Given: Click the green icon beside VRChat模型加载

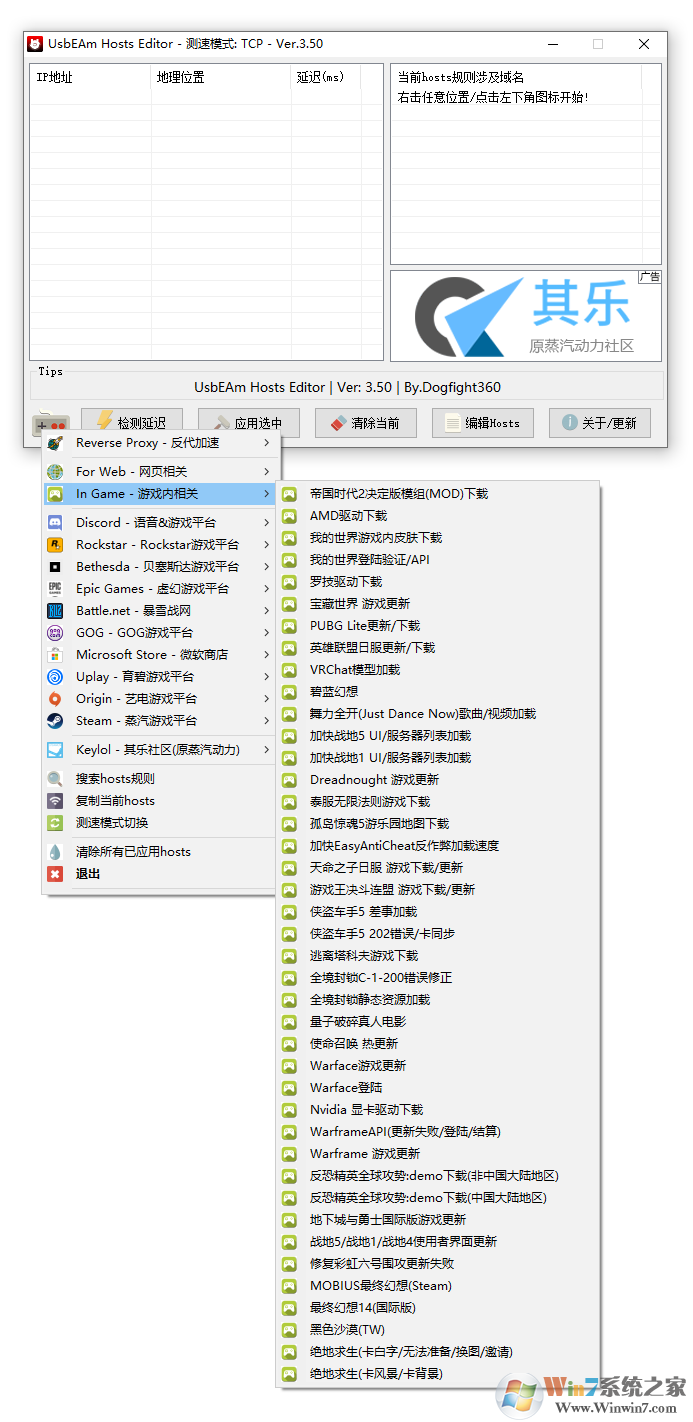Looking at the screenshot, I should point(289,669).
